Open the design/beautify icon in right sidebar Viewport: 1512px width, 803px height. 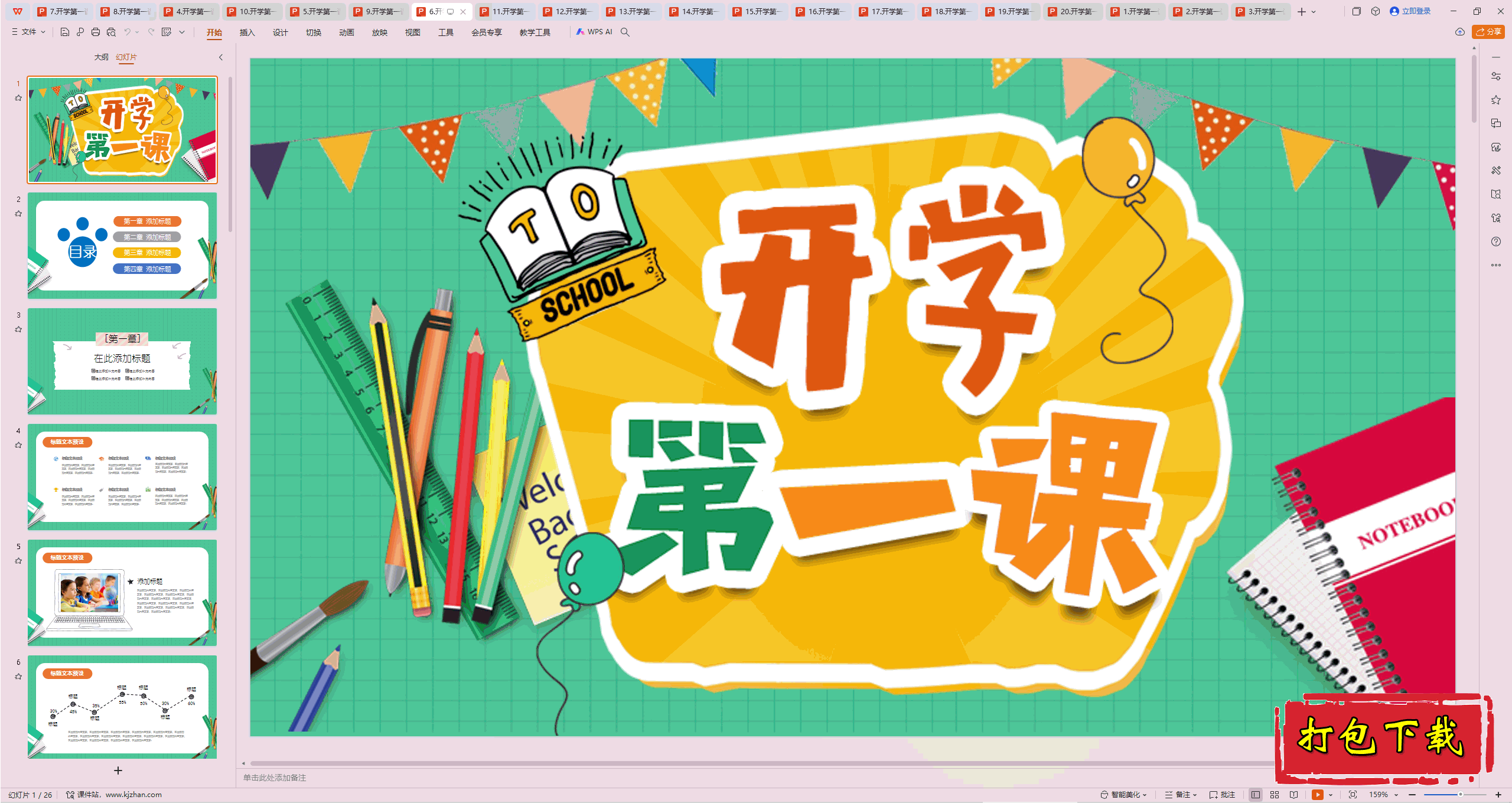coord(1495,147)
